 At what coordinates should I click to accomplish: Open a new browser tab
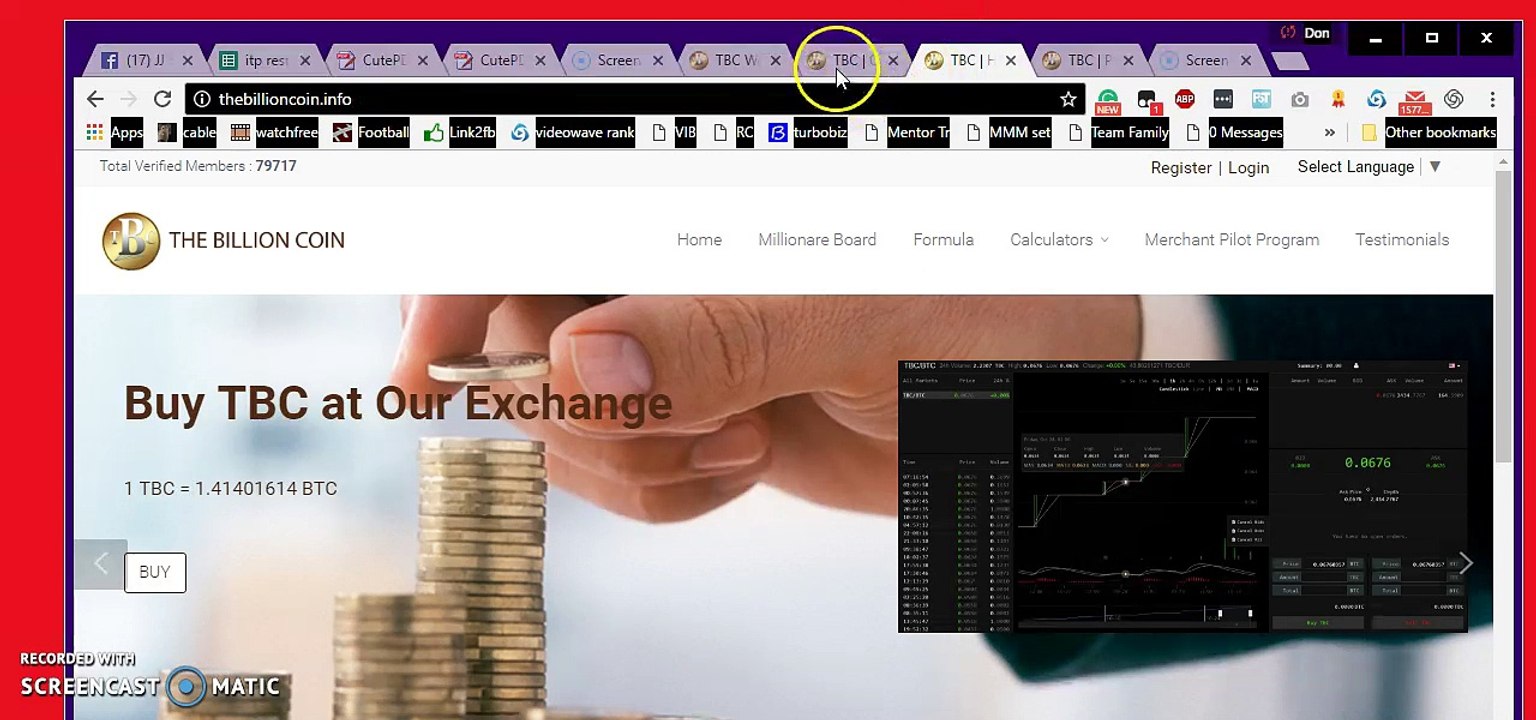pyautogui.click(x=1291, y=62)
